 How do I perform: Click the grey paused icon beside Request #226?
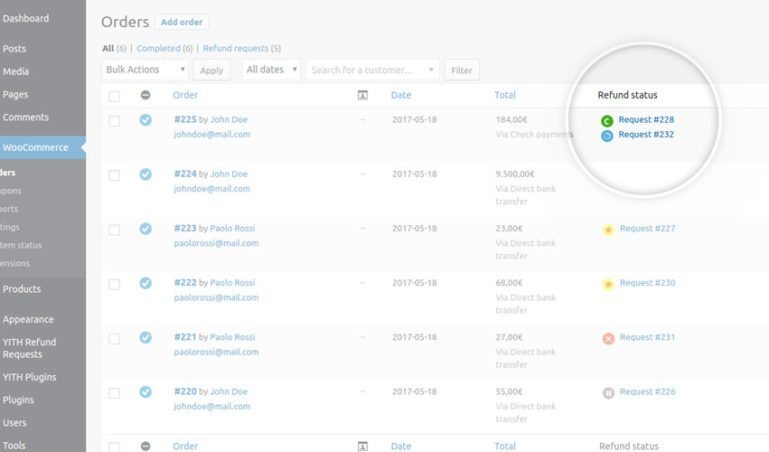(608, 393)
